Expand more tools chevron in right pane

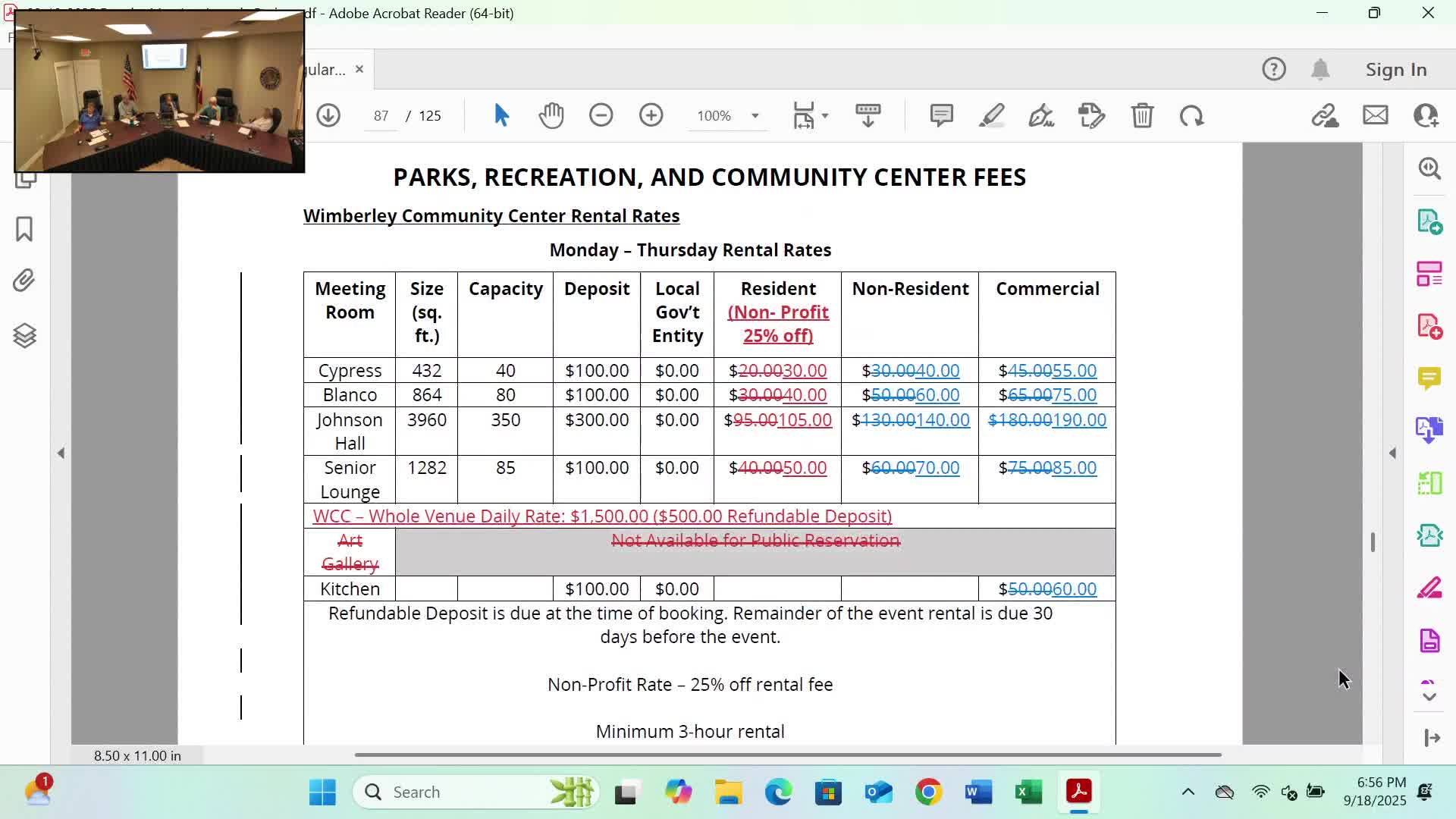point(1429,696)
